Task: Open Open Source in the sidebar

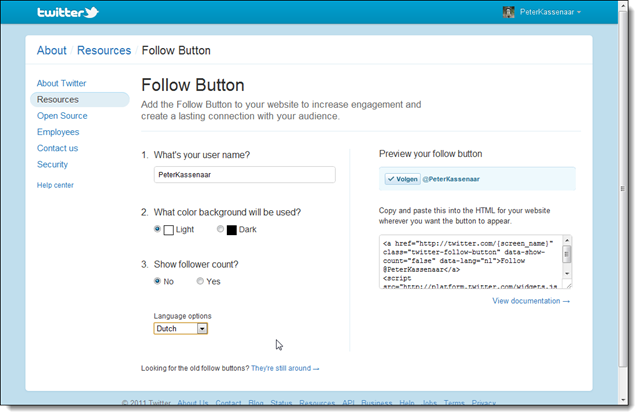Action: coord(62,116)
